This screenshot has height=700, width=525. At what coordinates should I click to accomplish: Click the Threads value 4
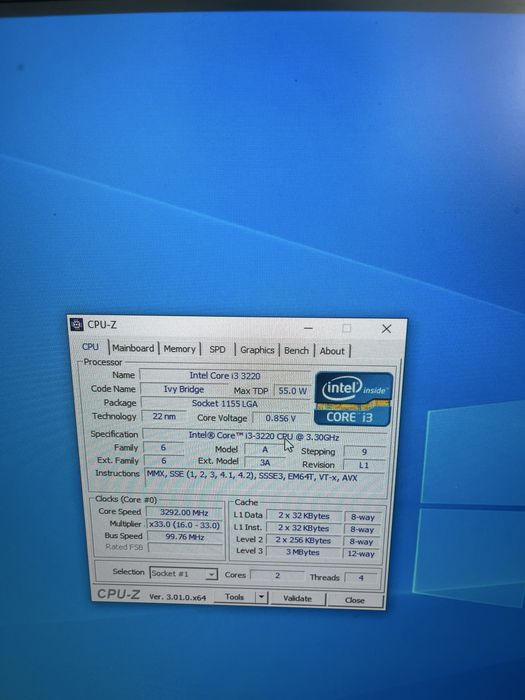tap(361, 578)
